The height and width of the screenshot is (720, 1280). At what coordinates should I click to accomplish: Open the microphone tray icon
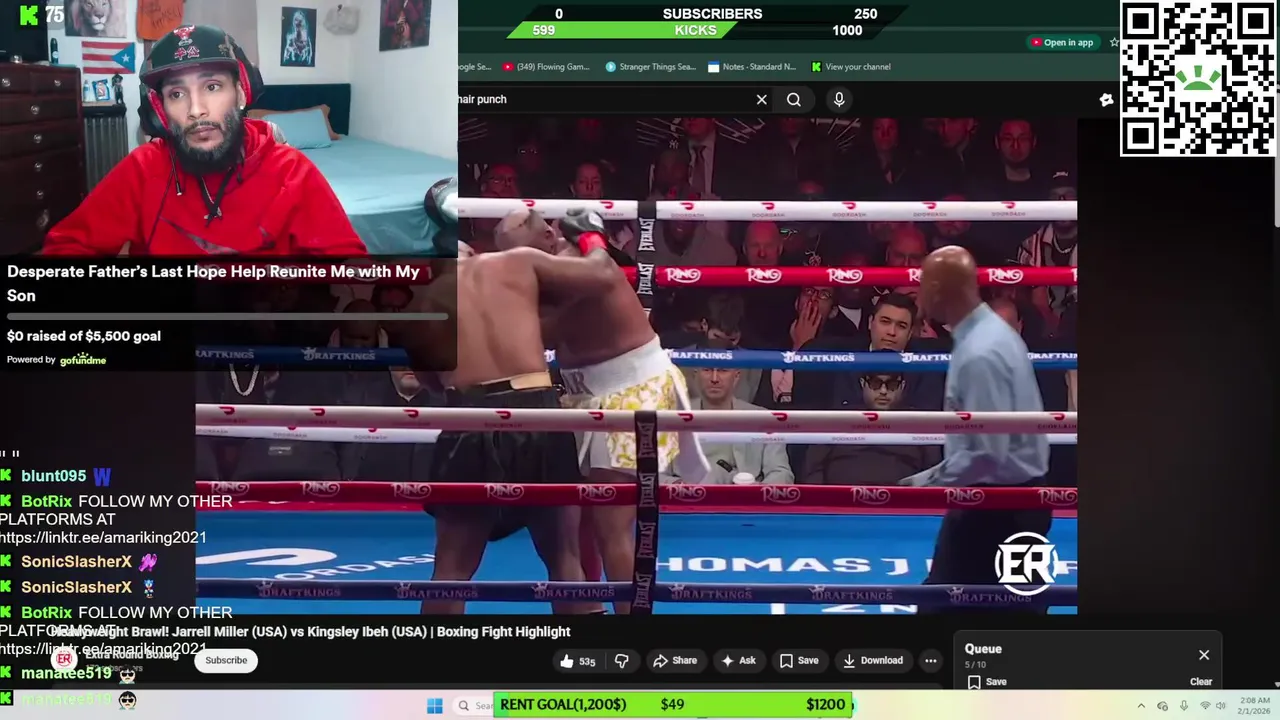(x=1184, y=706)
